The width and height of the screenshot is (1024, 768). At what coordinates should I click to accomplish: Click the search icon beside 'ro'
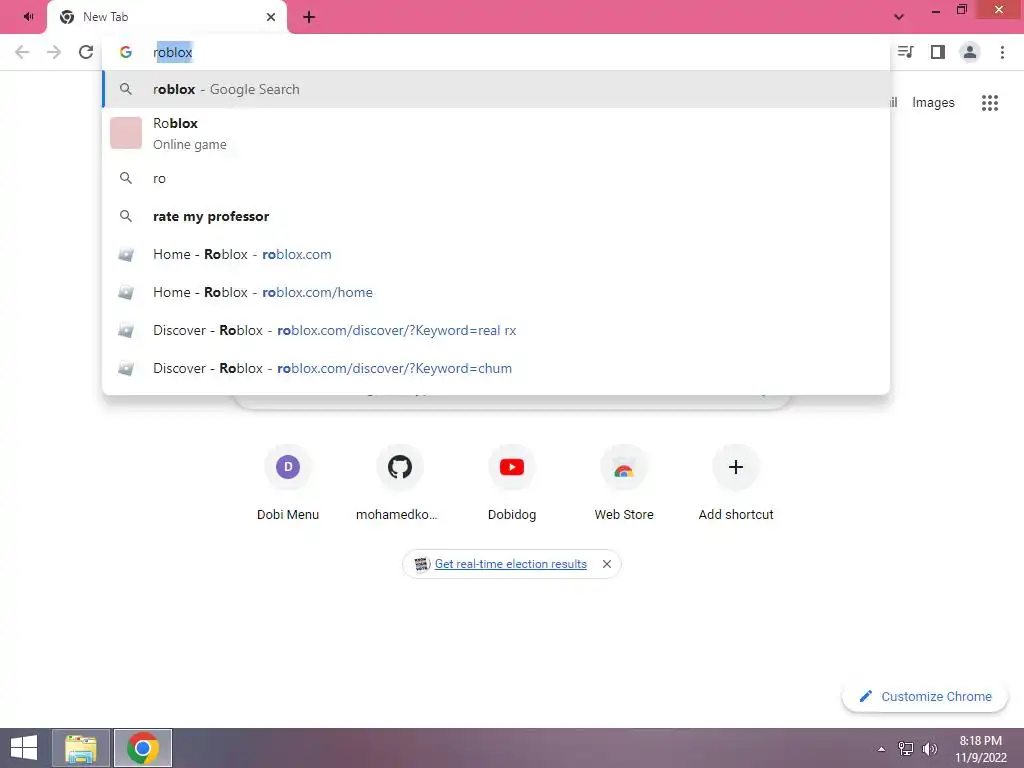tap(125, 178)
